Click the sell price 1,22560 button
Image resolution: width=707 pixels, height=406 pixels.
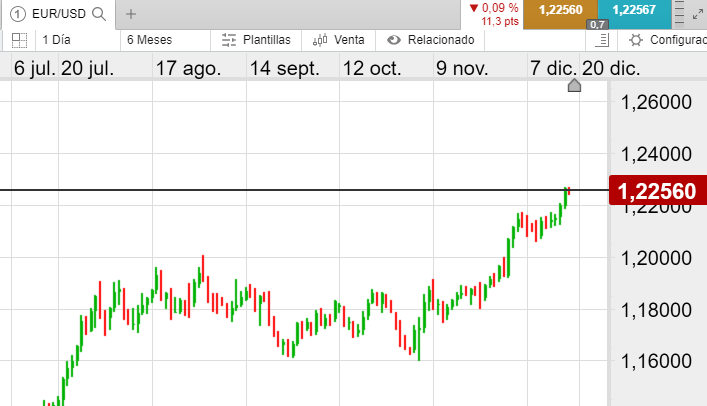[560, 14]
